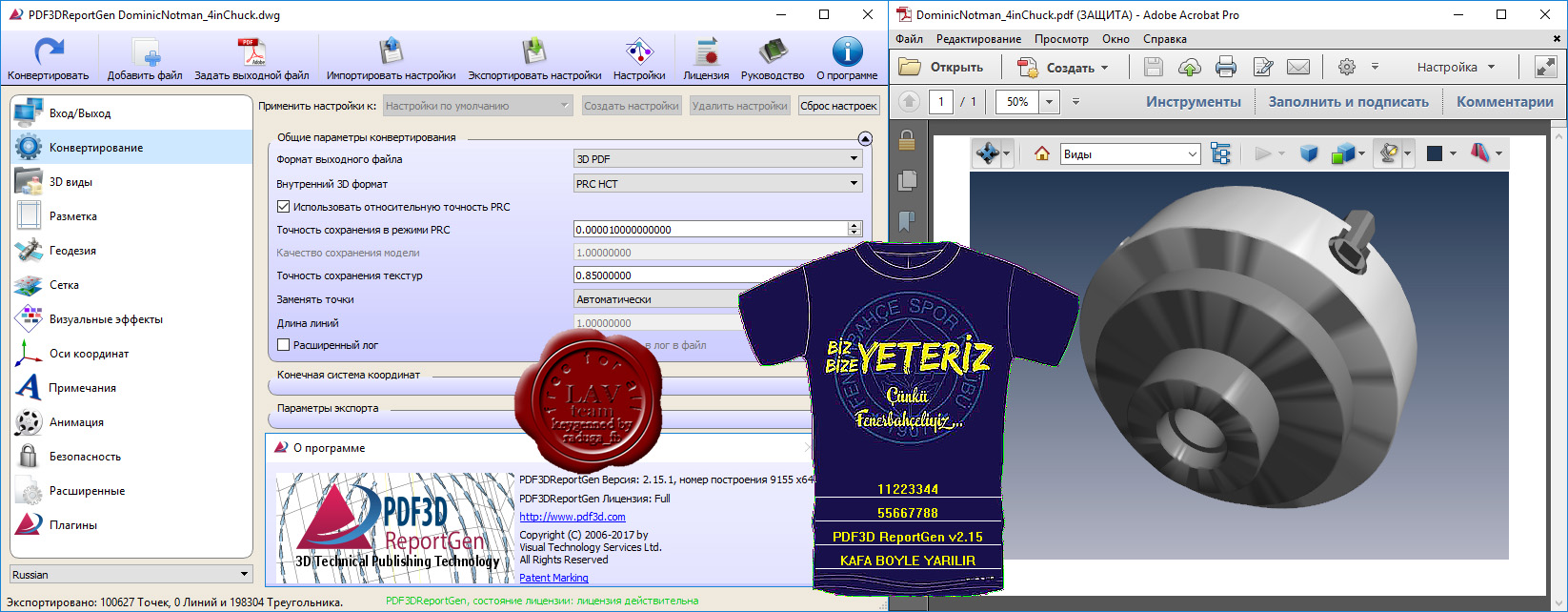Select Оси координат sidebar item
The width and height of the screenshot is (1568, 612).
[x=131, y=353]
